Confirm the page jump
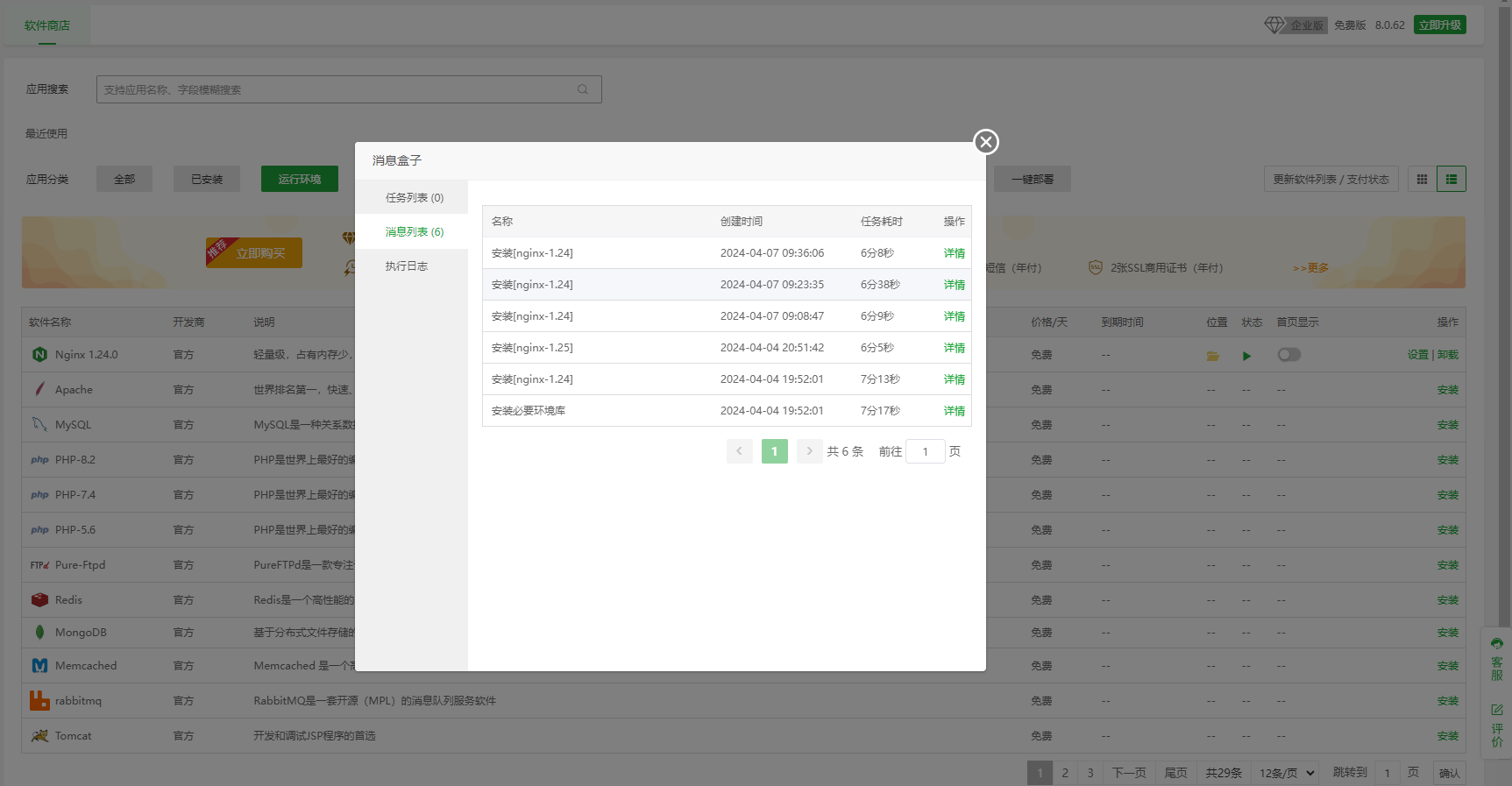This screenshot has height=786, width=1512. click(1450, 773)
